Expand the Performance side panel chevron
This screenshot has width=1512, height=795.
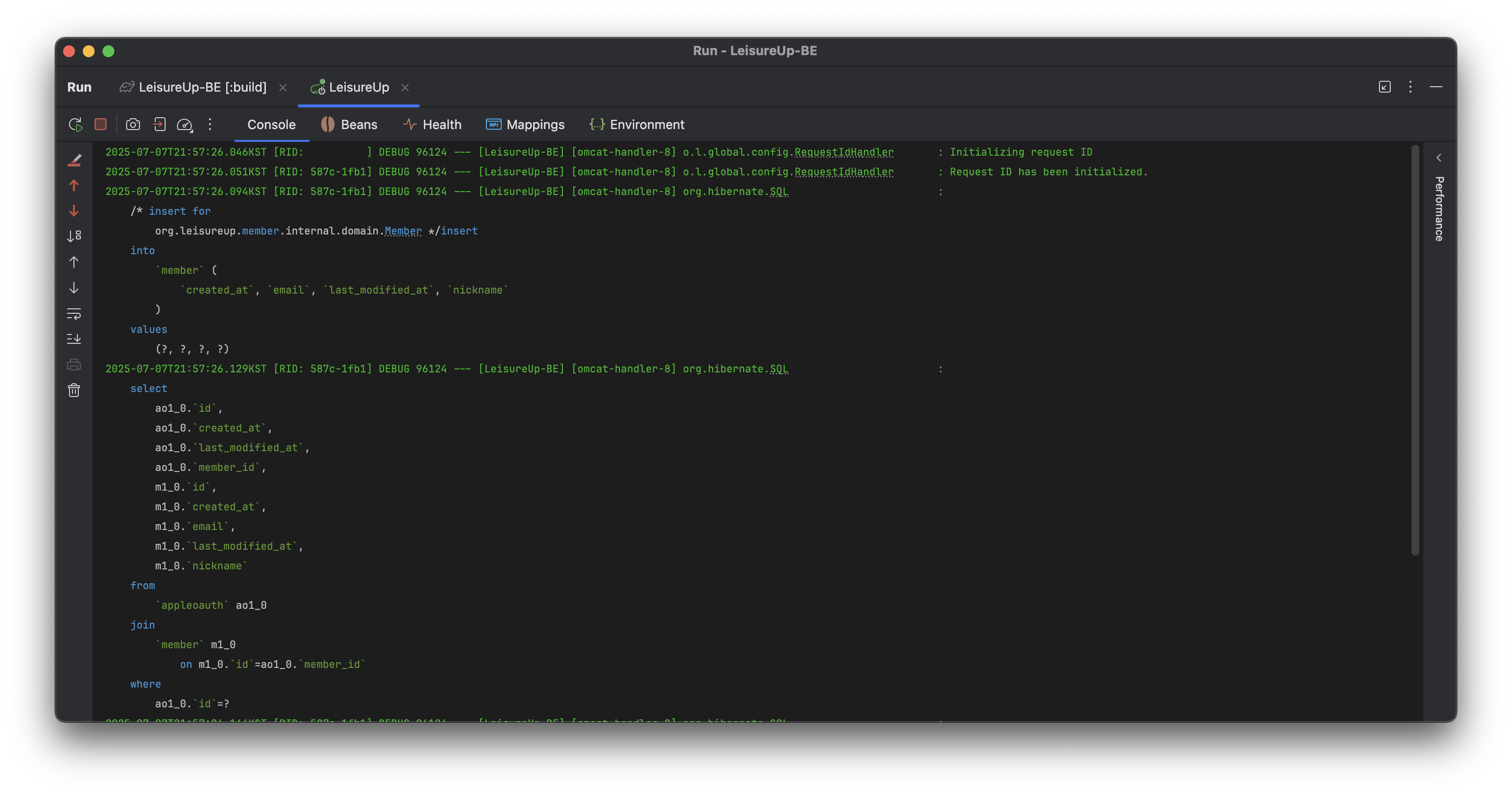click(1439, 158)
